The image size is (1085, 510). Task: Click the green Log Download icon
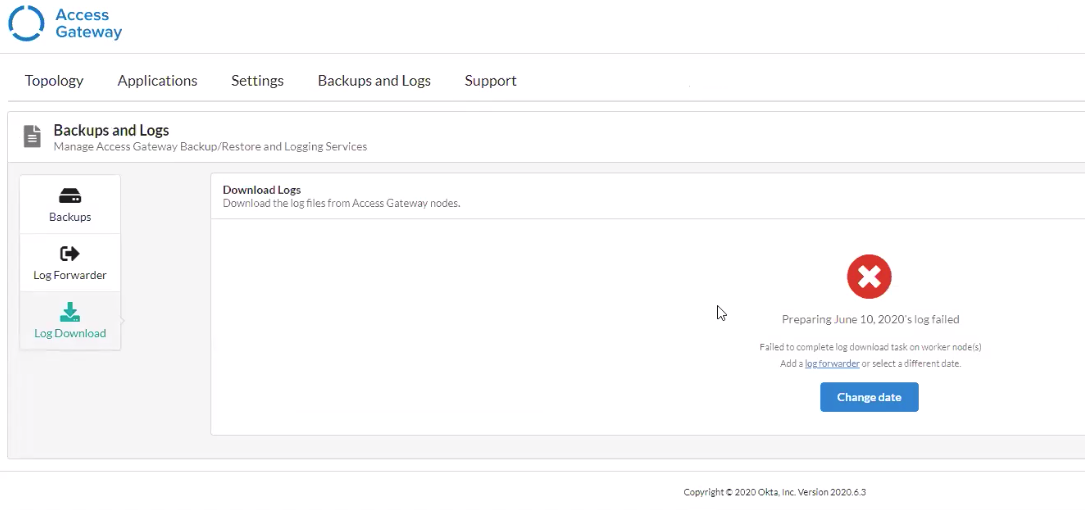pos(70,312)
